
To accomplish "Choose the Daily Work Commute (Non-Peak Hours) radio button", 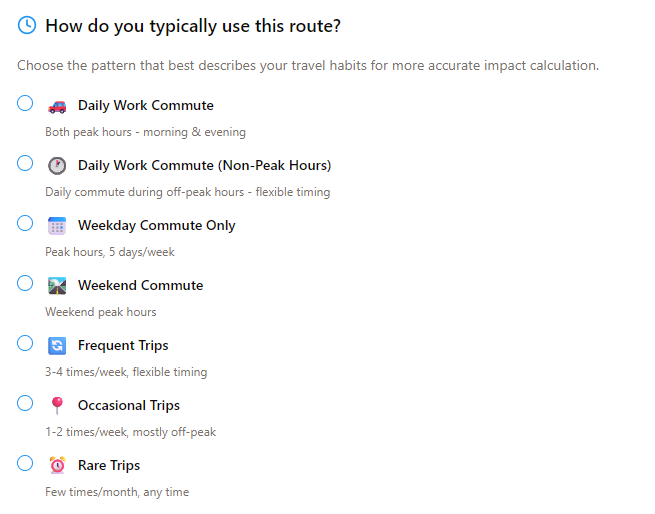I will click(25, 163).
